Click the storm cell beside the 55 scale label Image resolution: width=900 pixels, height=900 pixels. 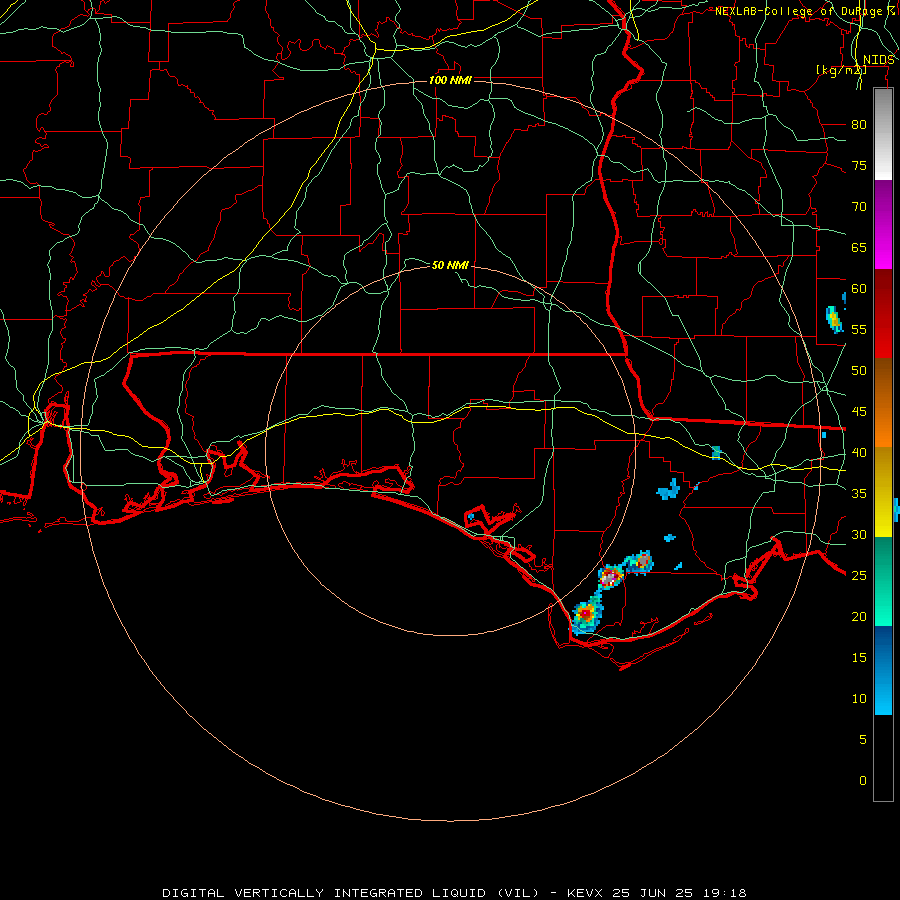click(x=835, y=319)
